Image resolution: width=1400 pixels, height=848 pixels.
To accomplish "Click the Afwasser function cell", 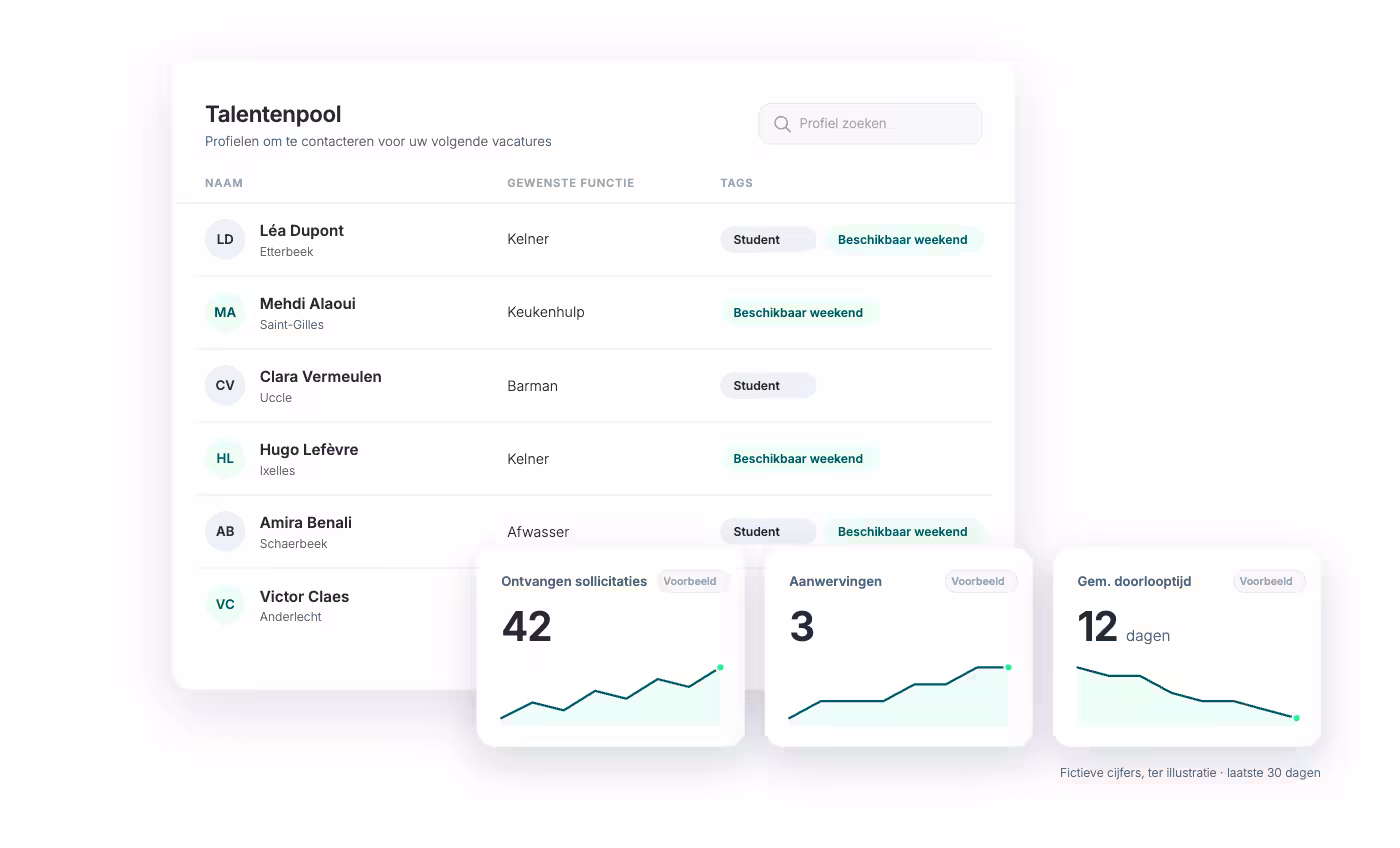I will tap(538, 532).
